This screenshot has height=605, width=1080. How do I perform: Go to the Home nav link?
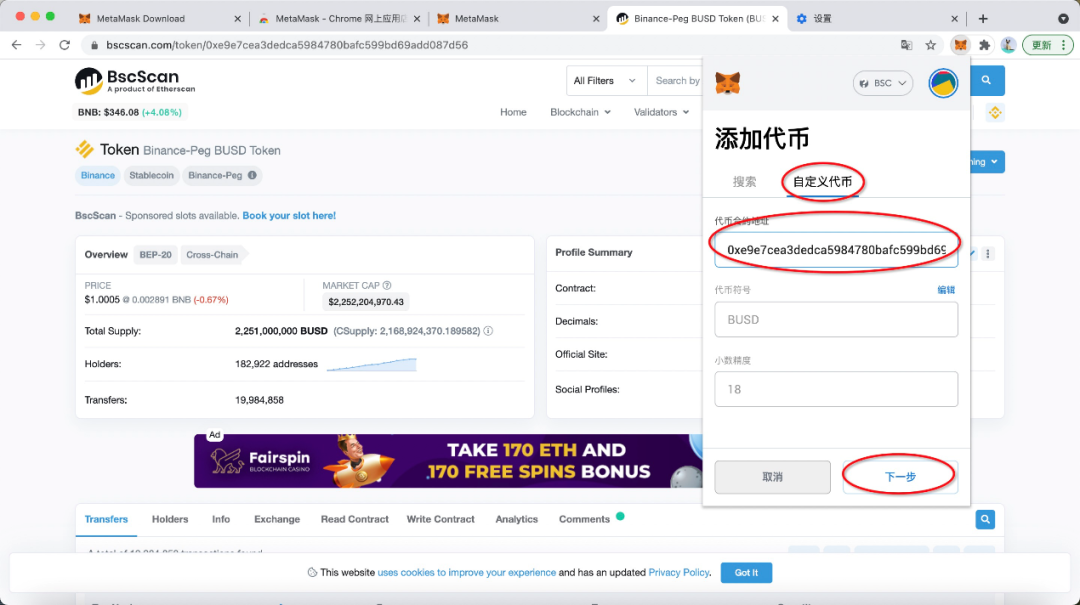pyautogui.click(x=513, y=112)
